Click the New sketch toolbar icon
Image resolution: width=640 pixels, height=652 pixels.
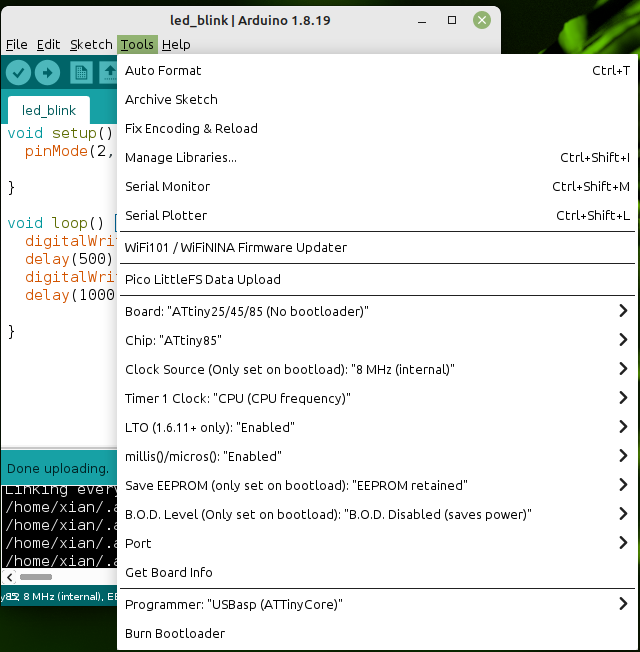pos(81,73)
